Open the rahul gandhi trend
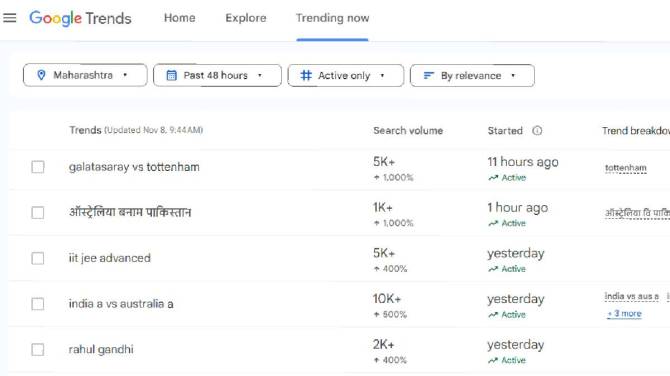The height and width of the screenshot is (376, 670). (101, 350)
